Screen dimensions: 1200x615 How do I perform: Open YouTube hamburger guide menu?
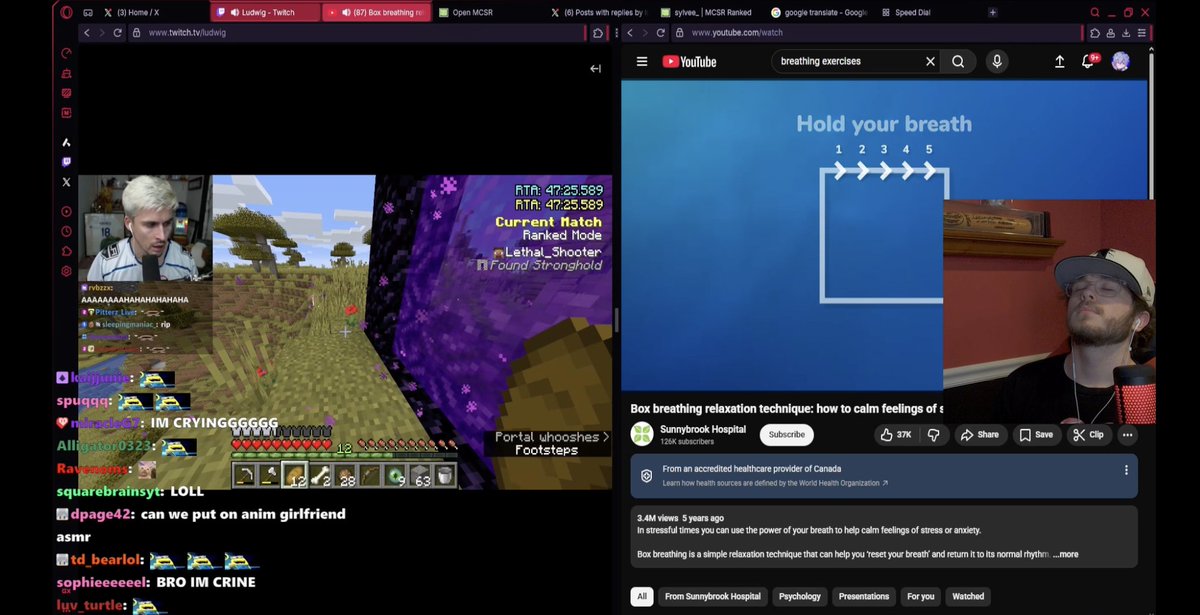(x=642, y=61)
